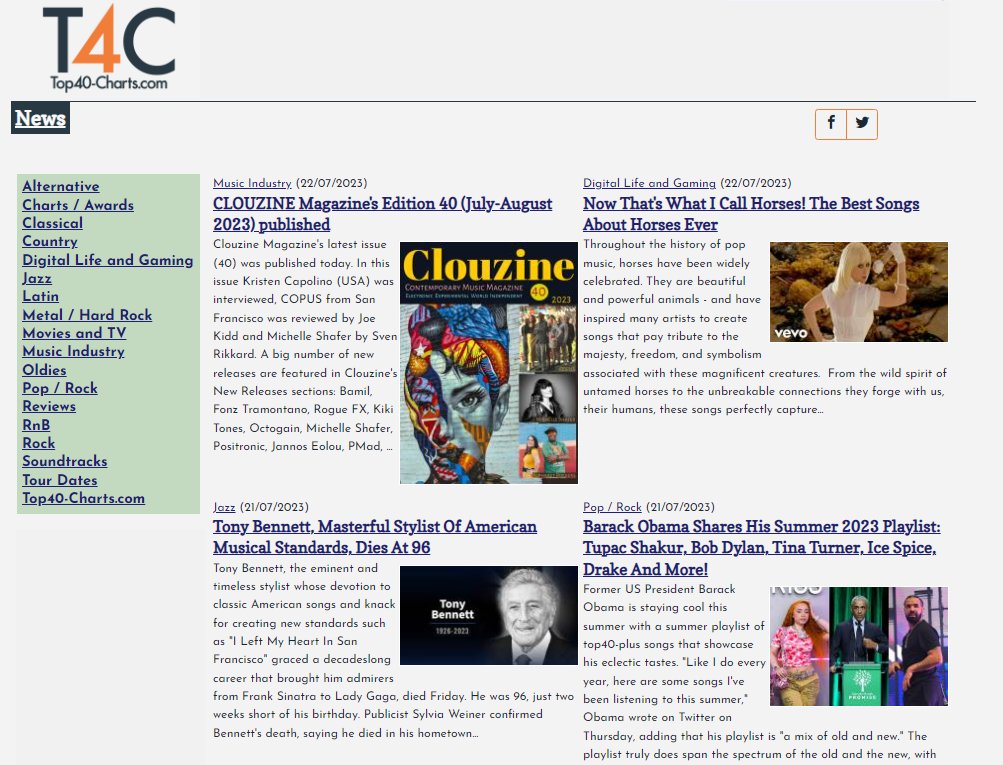This screenshot has width=1003, height=765.
Task: Open the Rock category in sidebar
Action: tap(38, 443)
